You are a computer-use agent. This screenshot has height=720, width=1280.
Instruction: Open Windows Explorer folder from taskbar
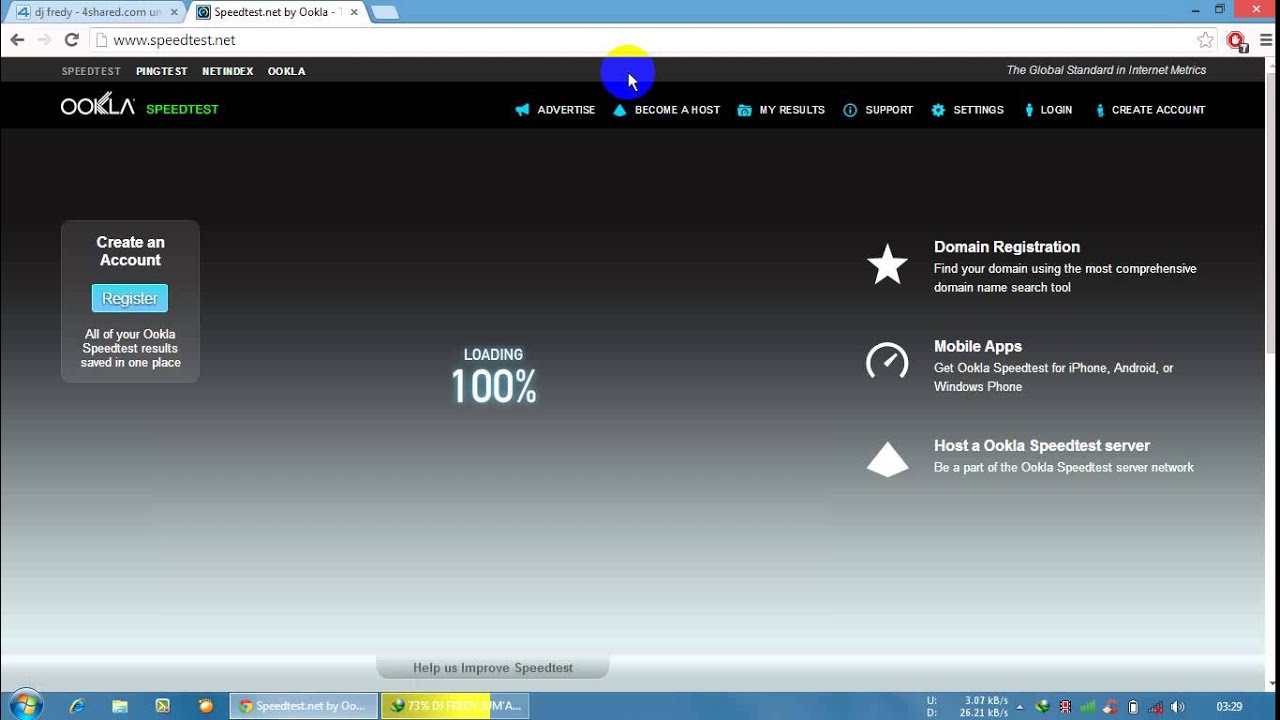tap(120, 706)
